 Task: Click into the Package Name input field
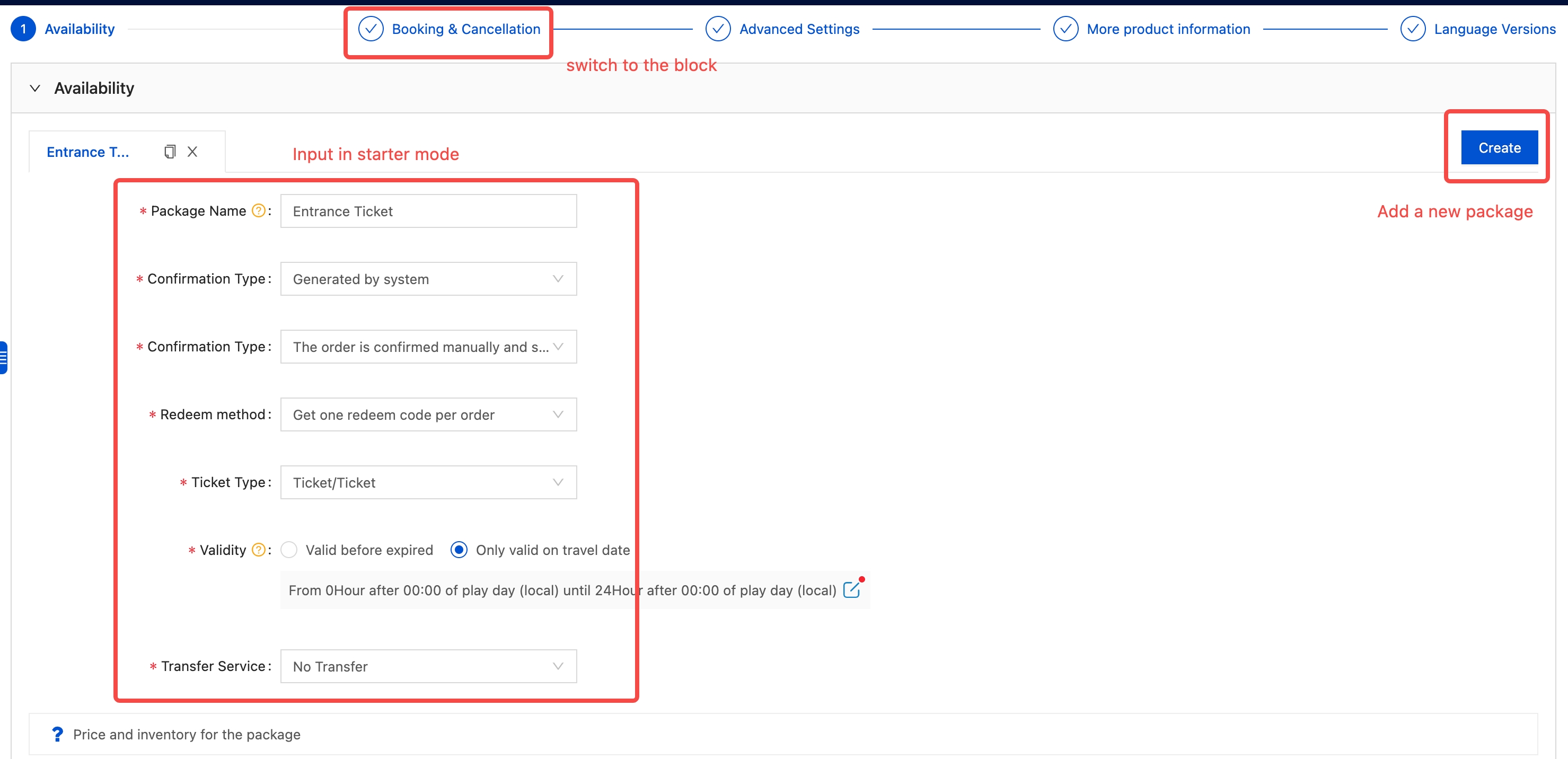tap(428, 210)
